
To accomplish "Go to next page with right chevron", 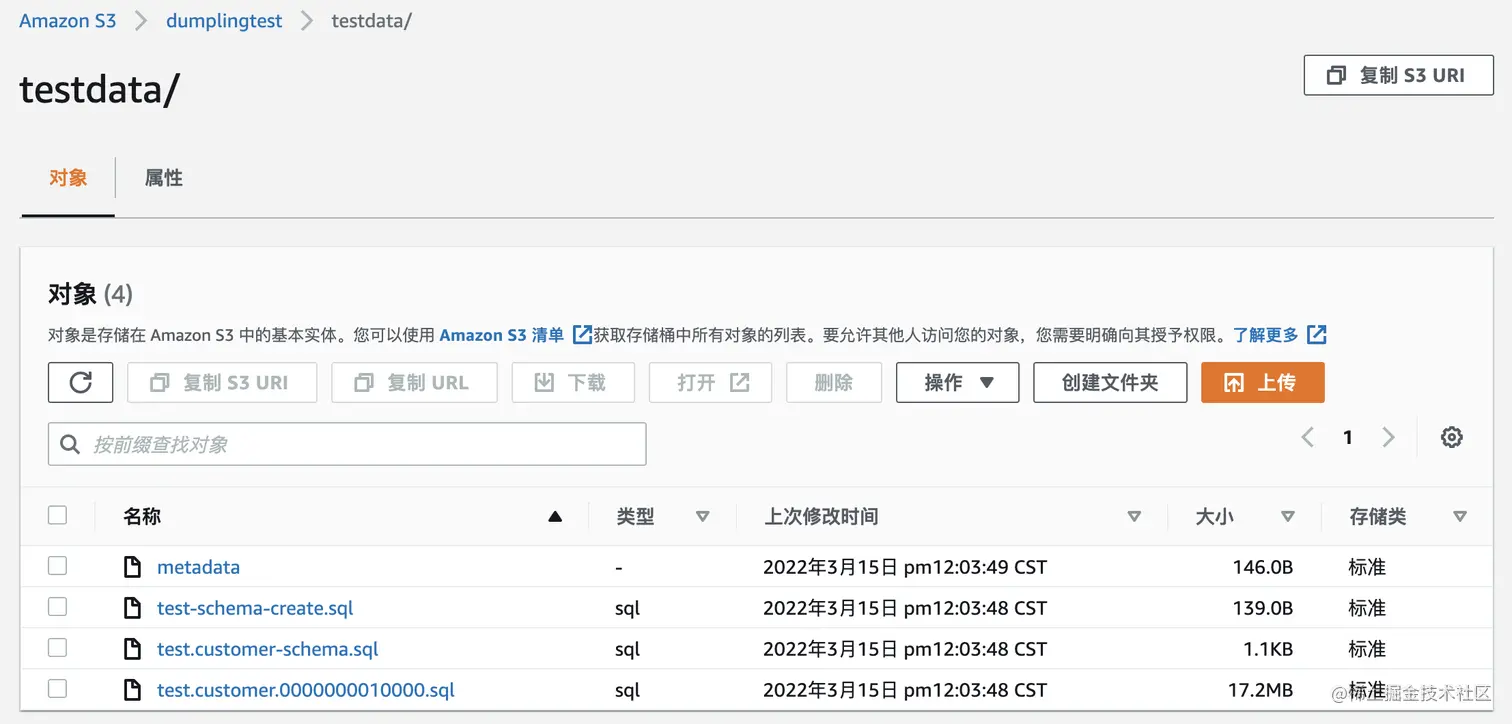I will coord(1388,437).
